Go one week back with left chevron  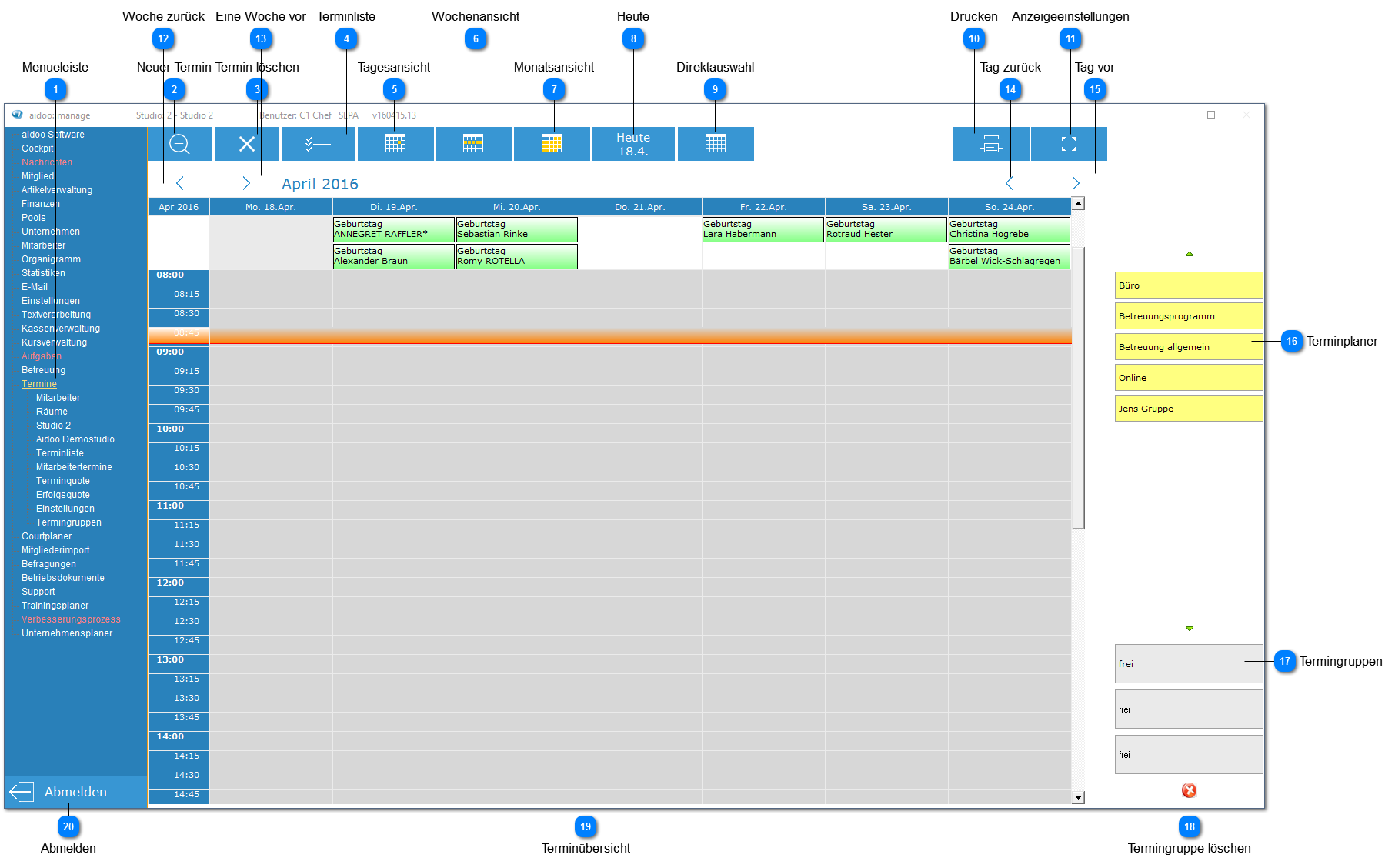click(x=180, y=183)
